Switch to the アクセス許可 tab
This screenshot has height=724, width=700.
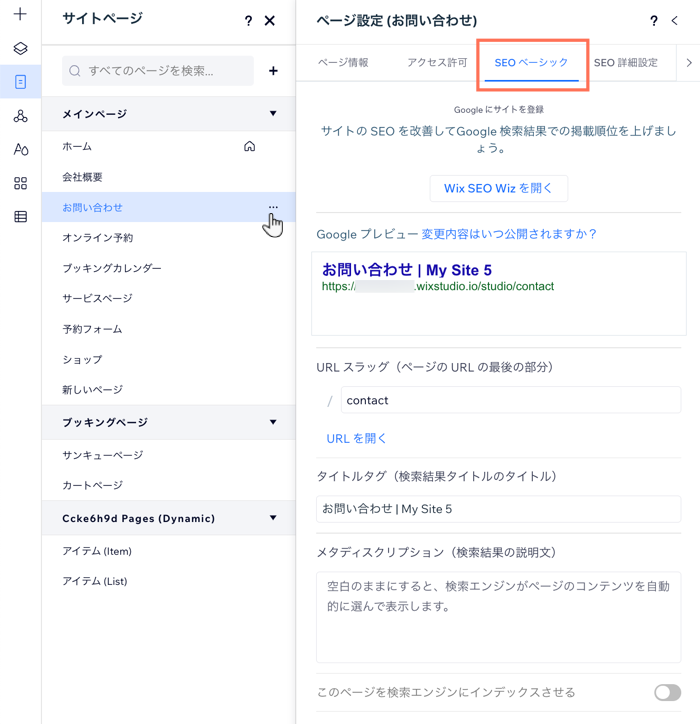437,62
